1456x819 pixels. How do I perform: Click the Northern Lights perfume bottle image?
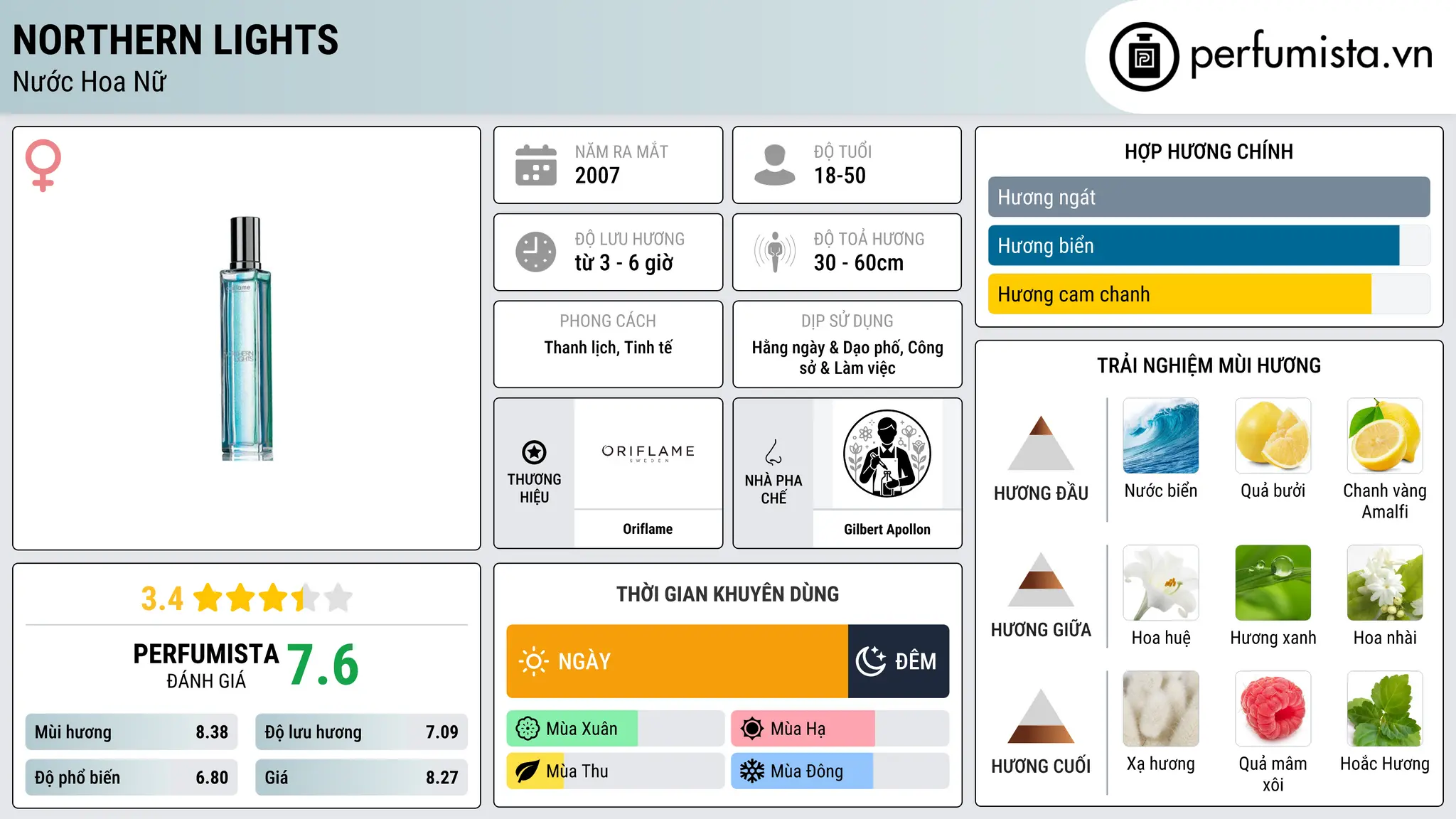pos(246,338)
